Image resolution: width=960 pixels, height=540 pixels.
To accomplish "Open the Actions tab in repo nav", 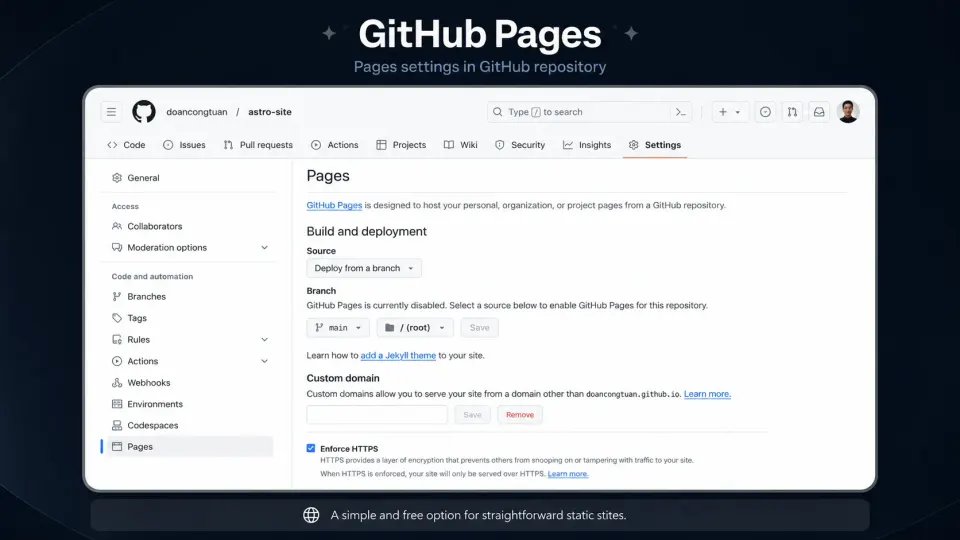I will tap(334, 145).
